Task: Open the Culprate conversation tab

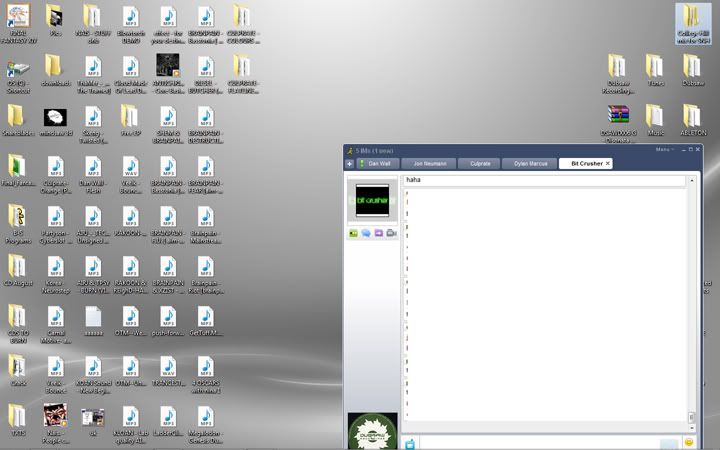Action: (x=479, y=163)
